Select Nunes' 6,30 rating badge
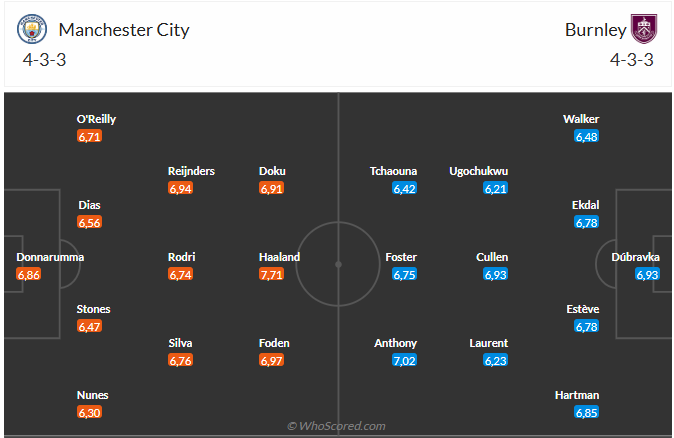The width and height of the screenshot is (674, 438). (89, 412)
